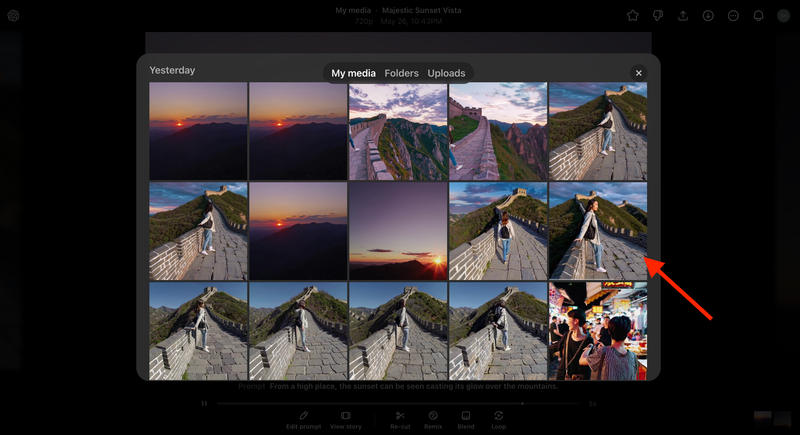Select the first blue-sky Great Wall thumbnail in the bottom row

(198, 331)
